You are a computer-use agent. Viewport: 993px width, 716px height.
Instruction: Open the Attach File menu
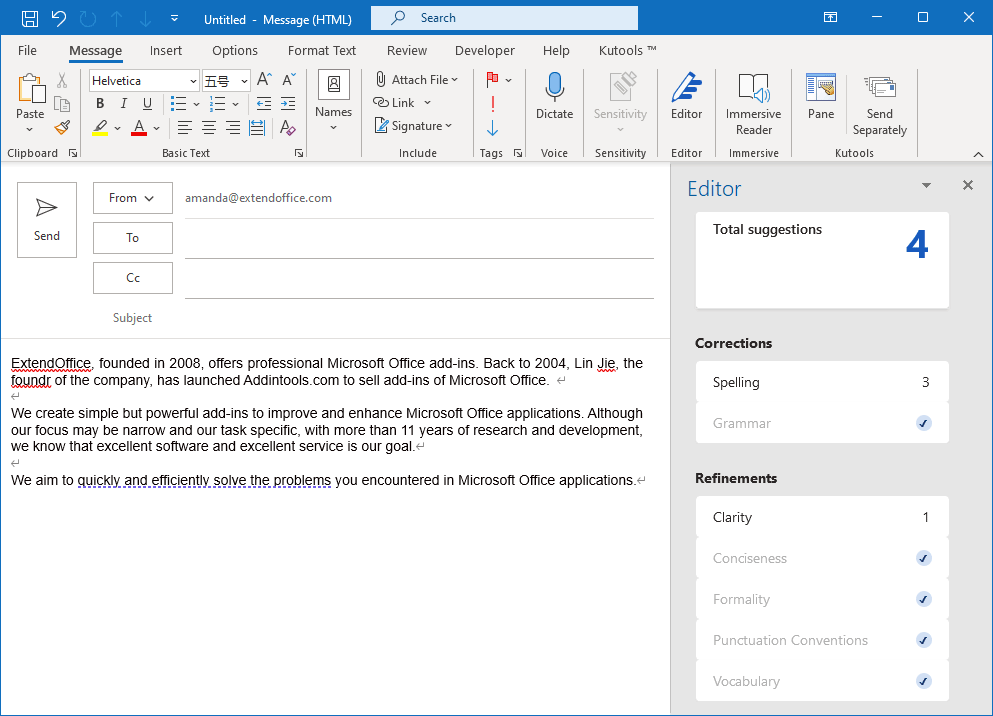click(x=417, y=80)
